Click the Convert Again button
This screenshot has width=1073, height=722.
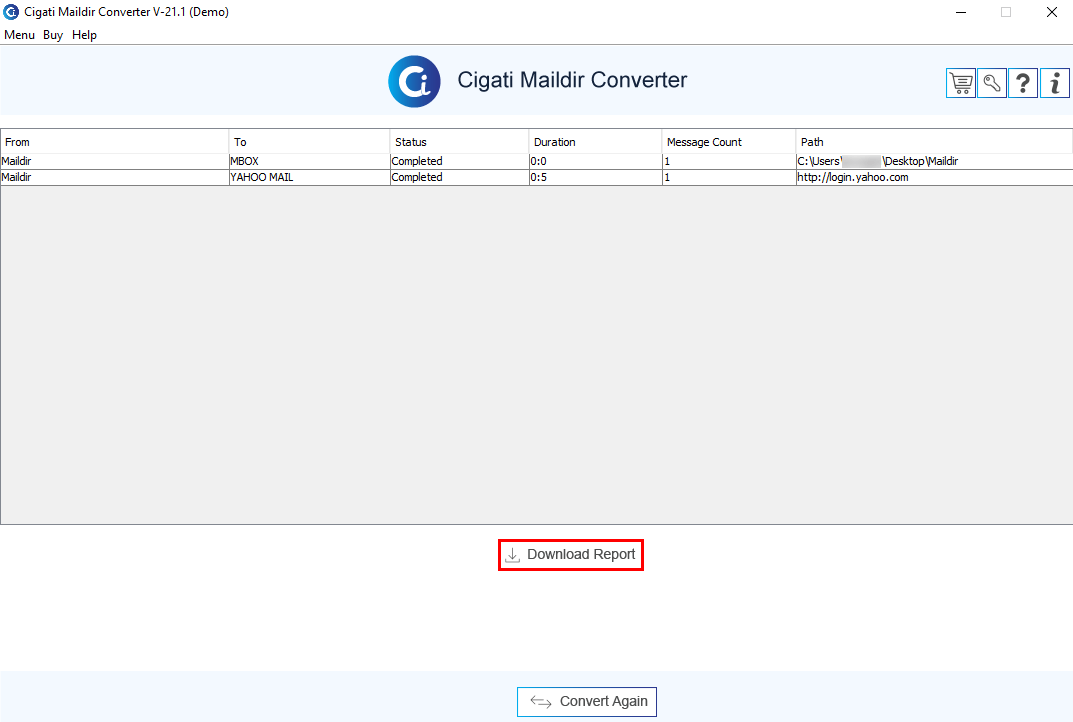(x=586, y=701)
